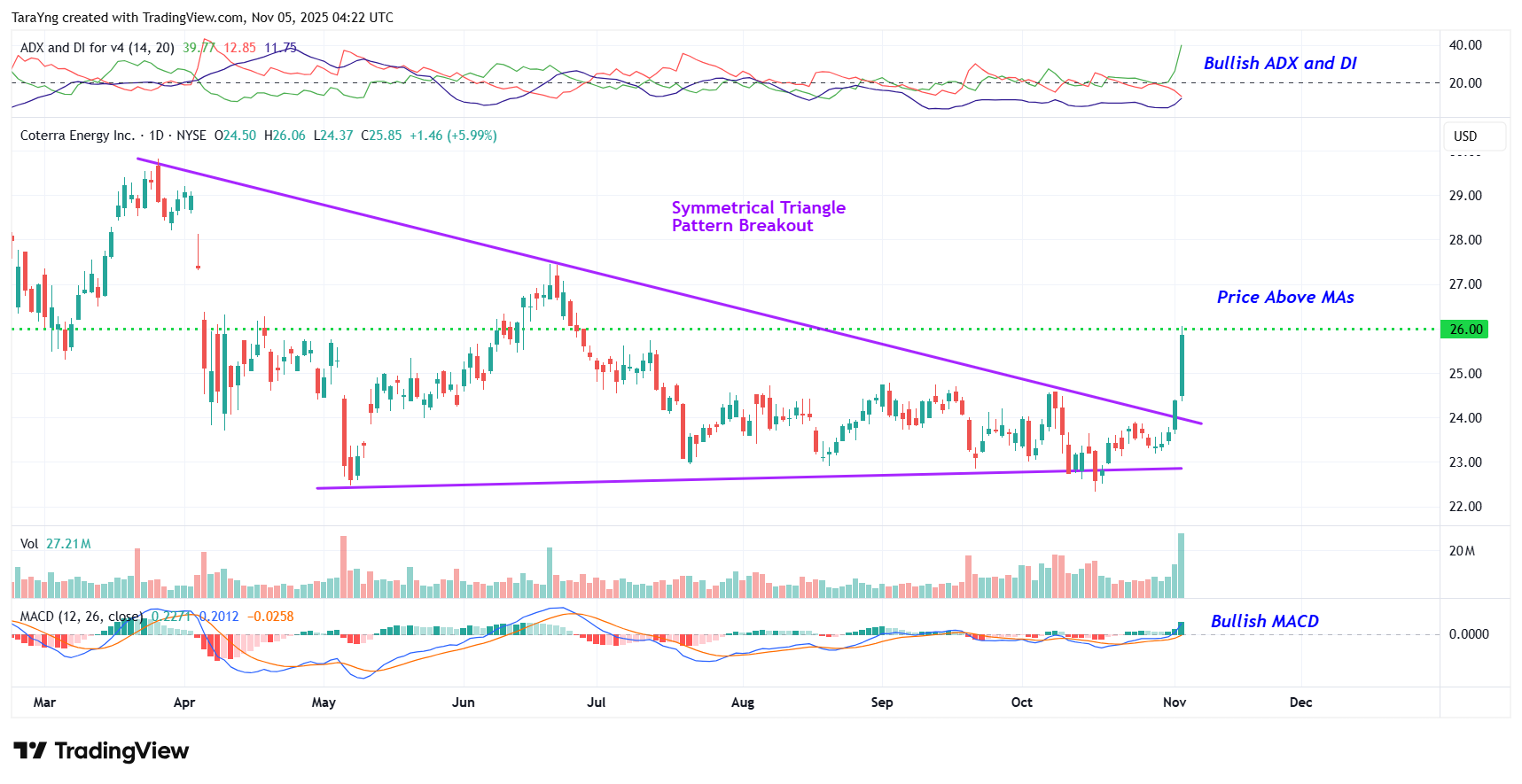Click the Nov label on time axis

tap(1174, 702)
